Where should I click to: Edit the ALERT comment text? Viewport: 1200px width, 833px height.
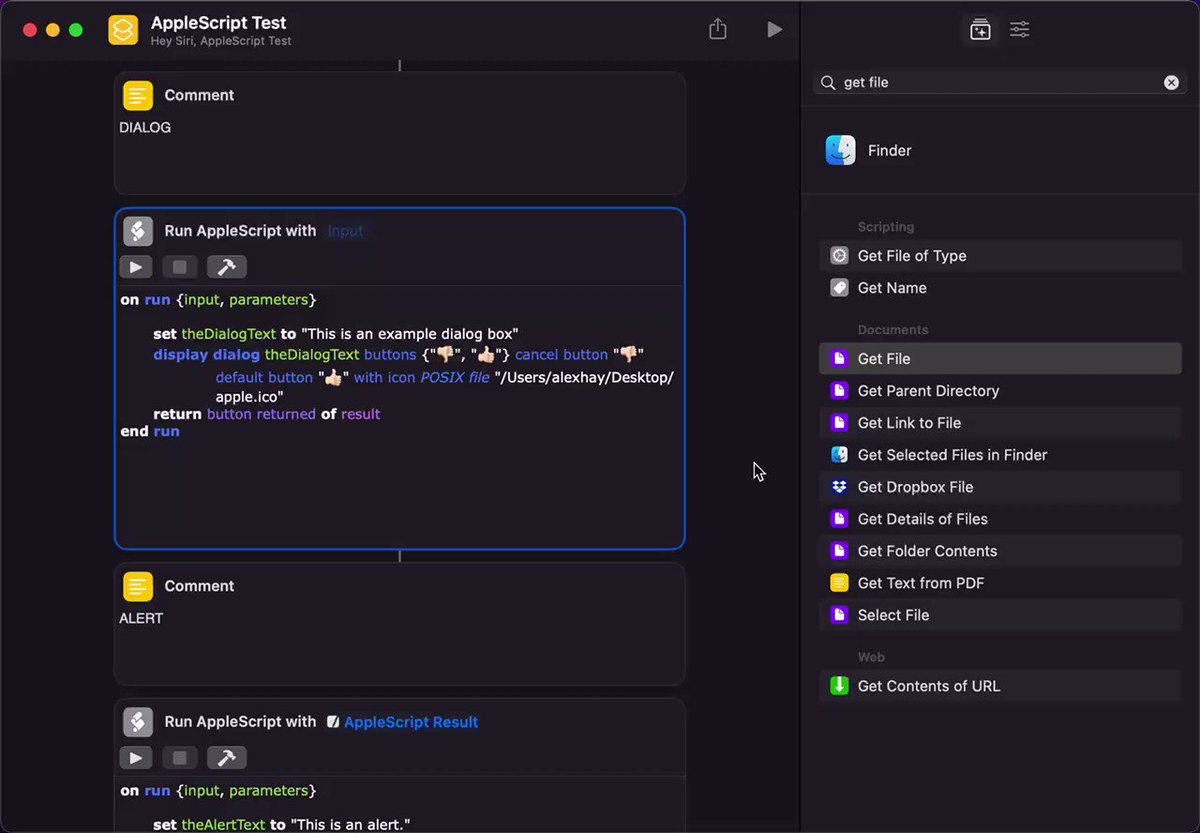pyautogui.click(x=141, y=619)
